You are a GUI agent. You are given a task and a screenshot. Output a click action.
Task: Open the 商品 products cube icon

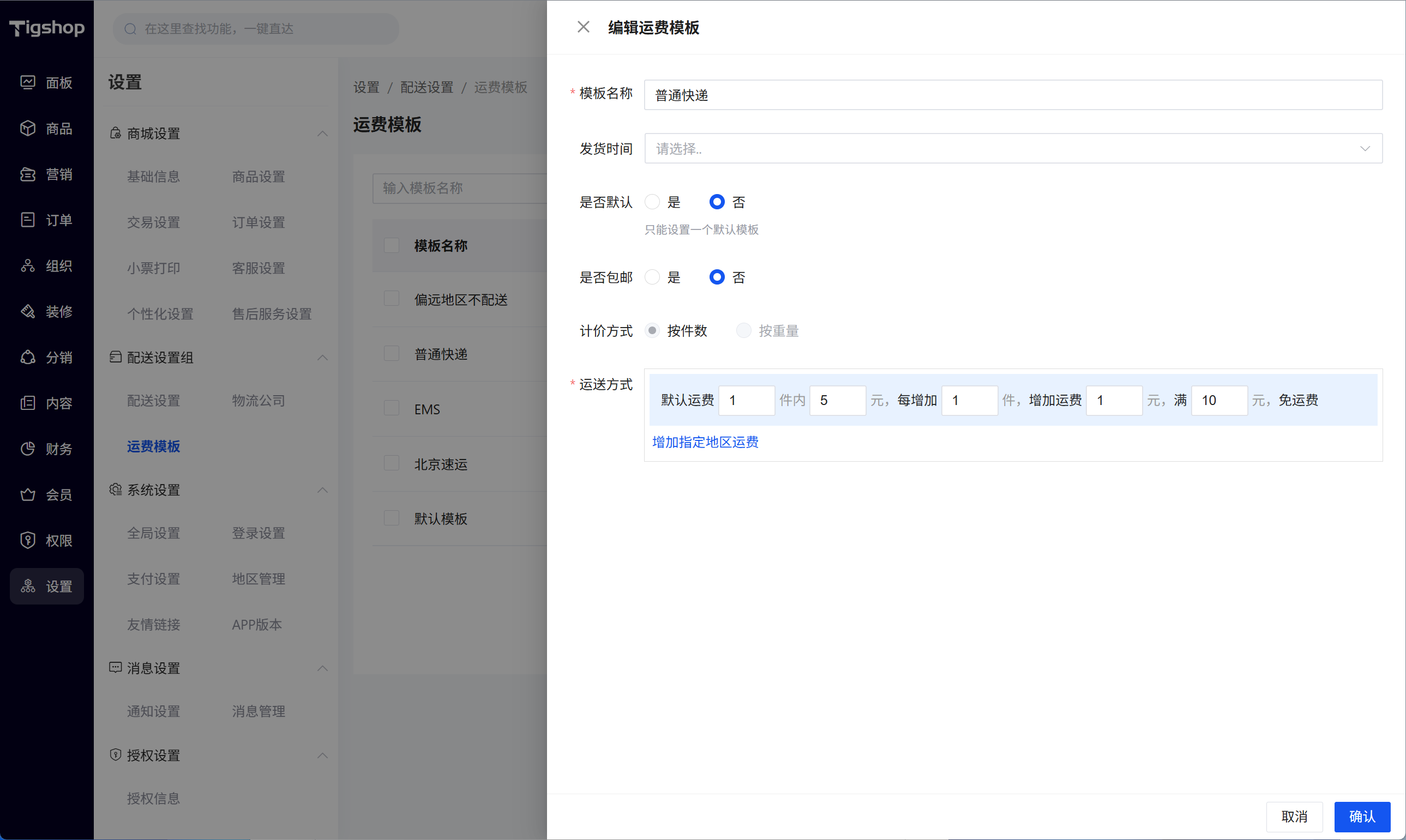pos(28,129)
